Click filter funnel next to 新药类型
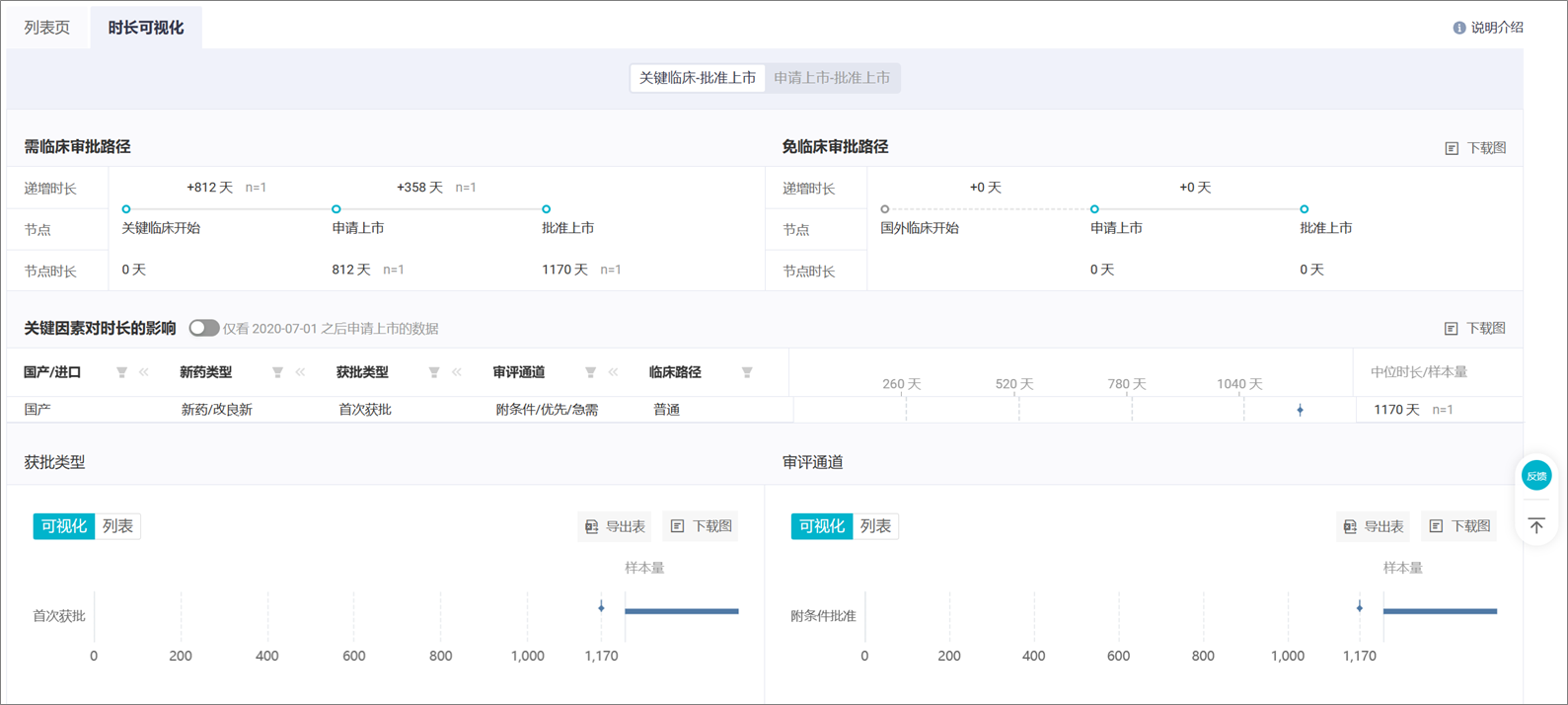 (278, 372)
